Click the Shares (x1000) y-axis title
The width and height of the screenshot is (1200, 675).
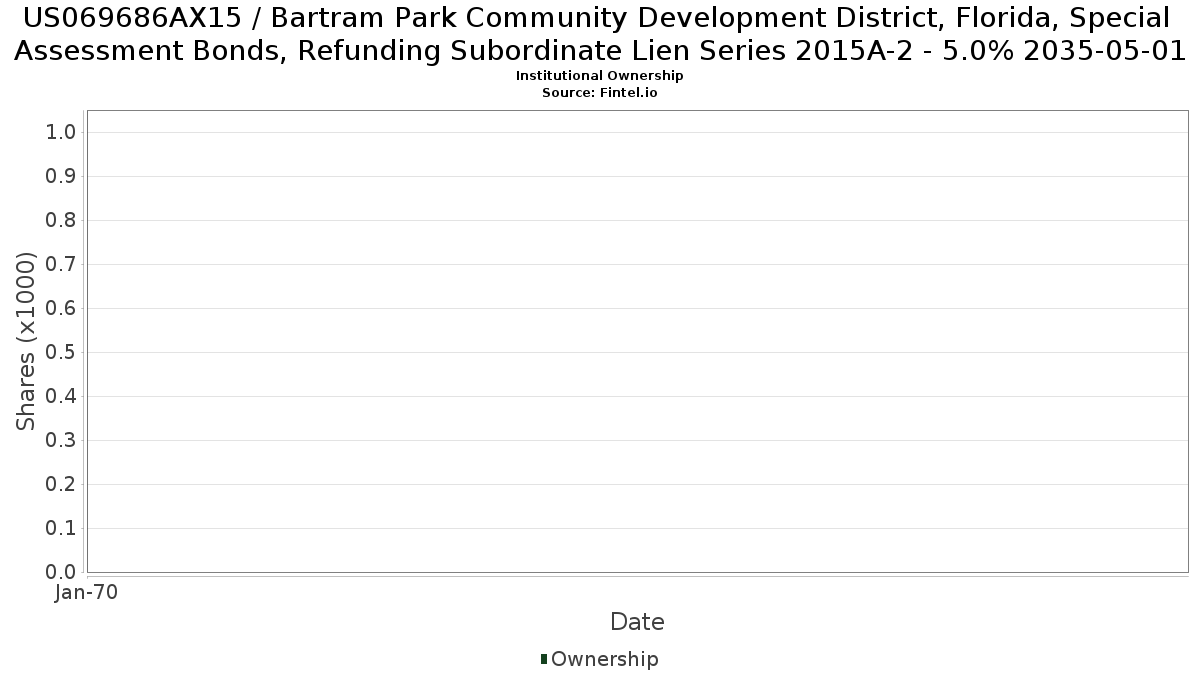coord(27,342)
